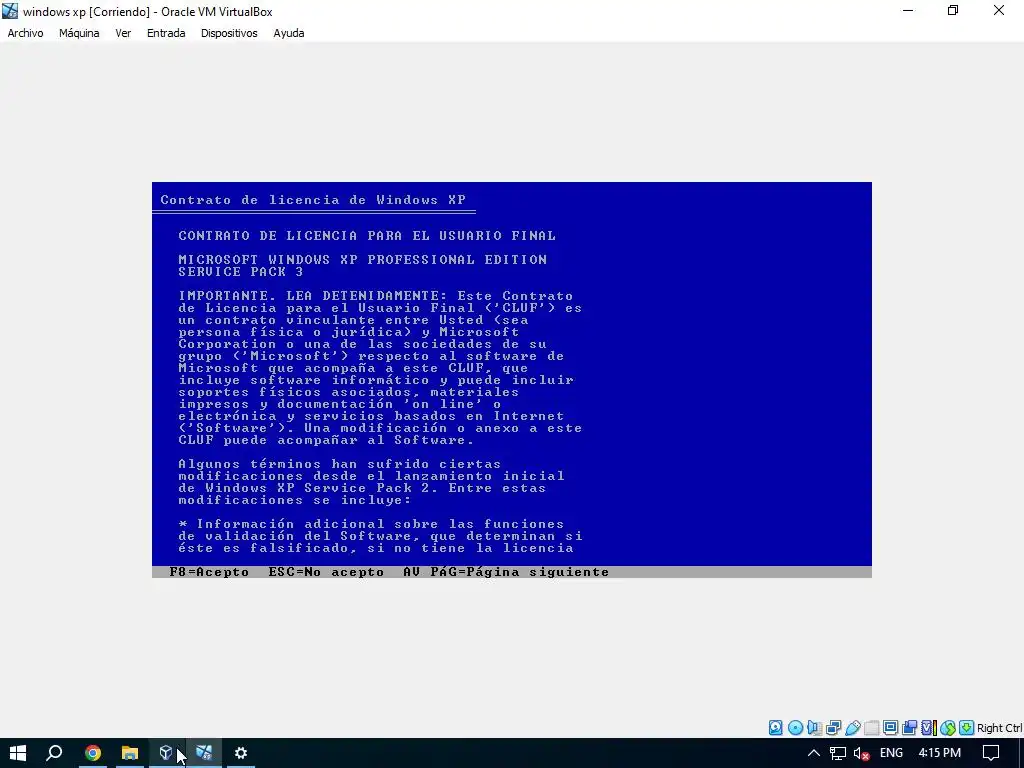Click the 'Algunos términos han sufrido ciertas' line

pyautogui.click(x=340, y=464)
